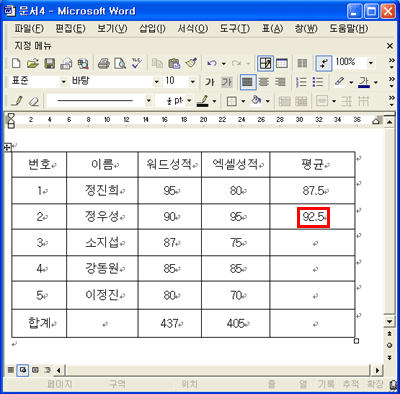Toggle center alignment button
The width and height of the screenshot is (400, 394).
[x=264, y=82]
